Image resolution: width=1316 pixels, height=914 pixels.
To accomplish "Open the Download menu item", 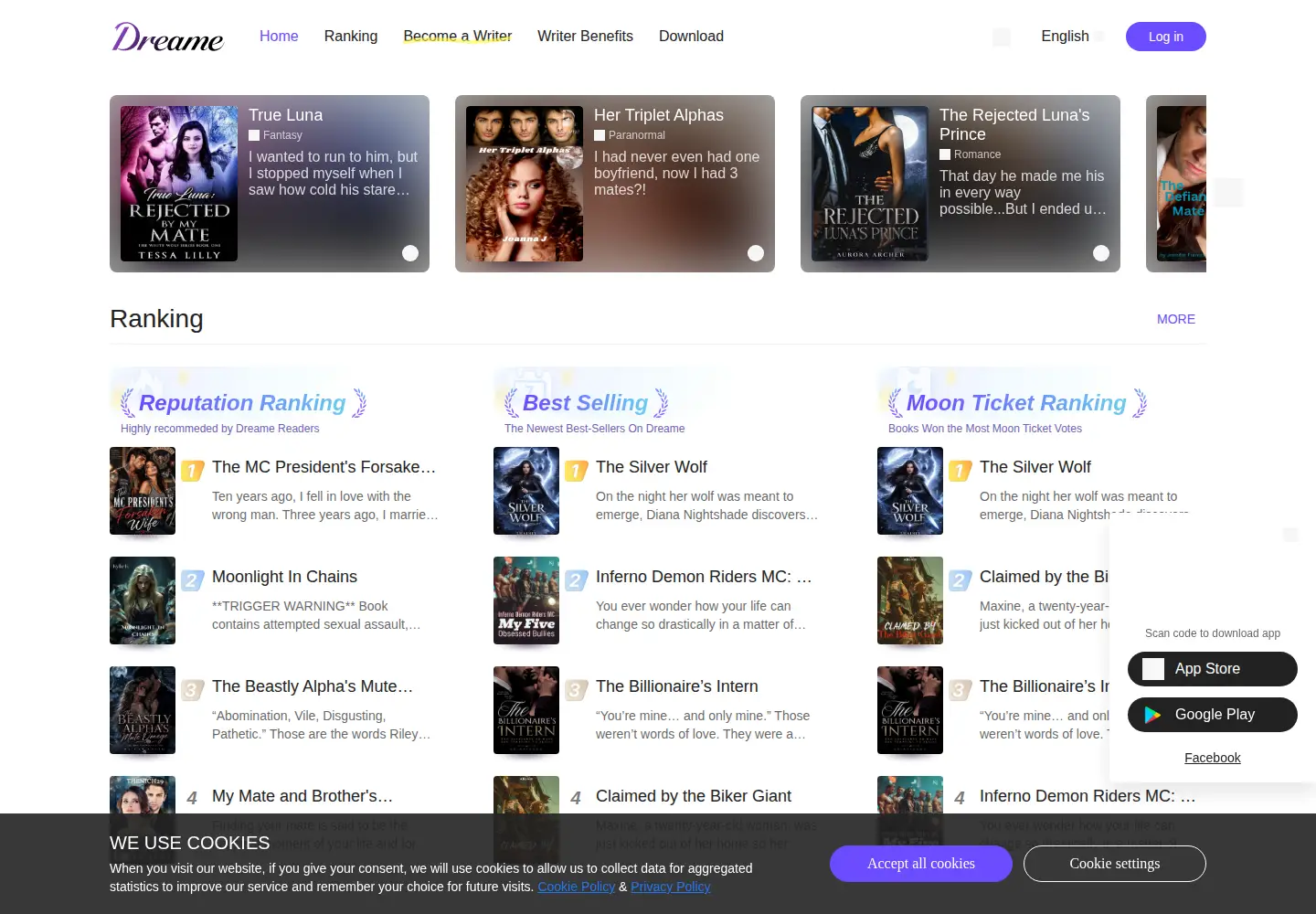I will [691, 37].
